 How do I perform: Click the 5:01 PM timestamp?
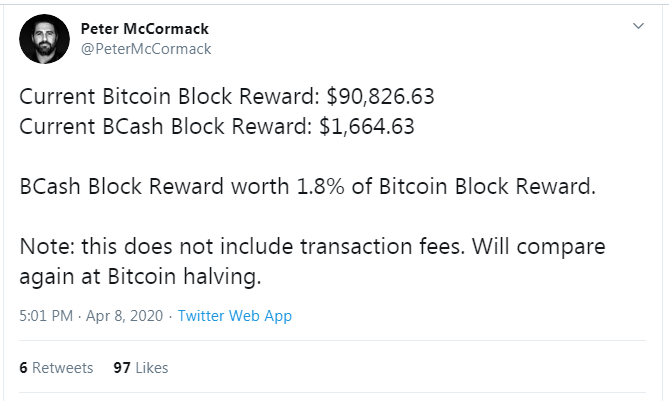coord(45,316)
